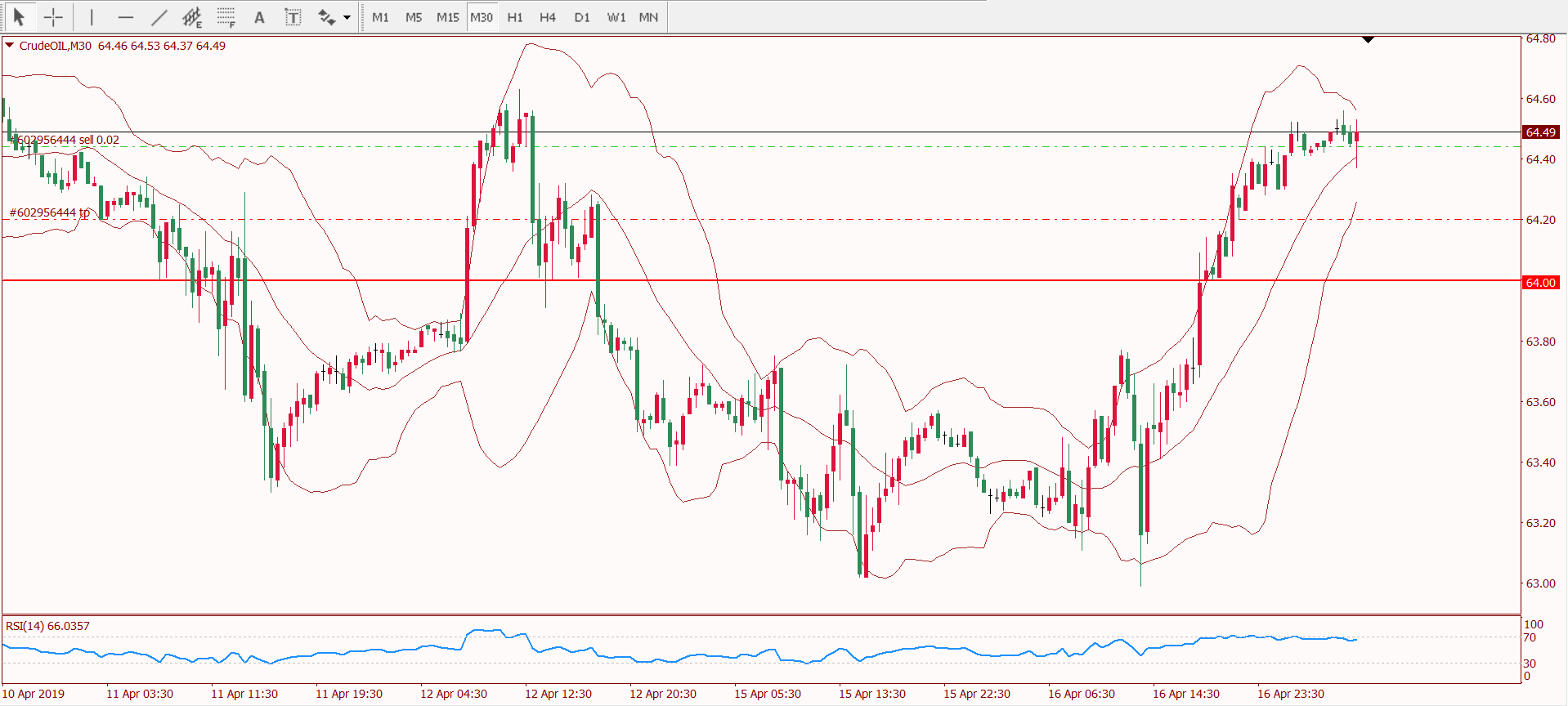Viewport: 1568px width, 706px height.
Task: Activate the crosshair tool
Action: 53,16
